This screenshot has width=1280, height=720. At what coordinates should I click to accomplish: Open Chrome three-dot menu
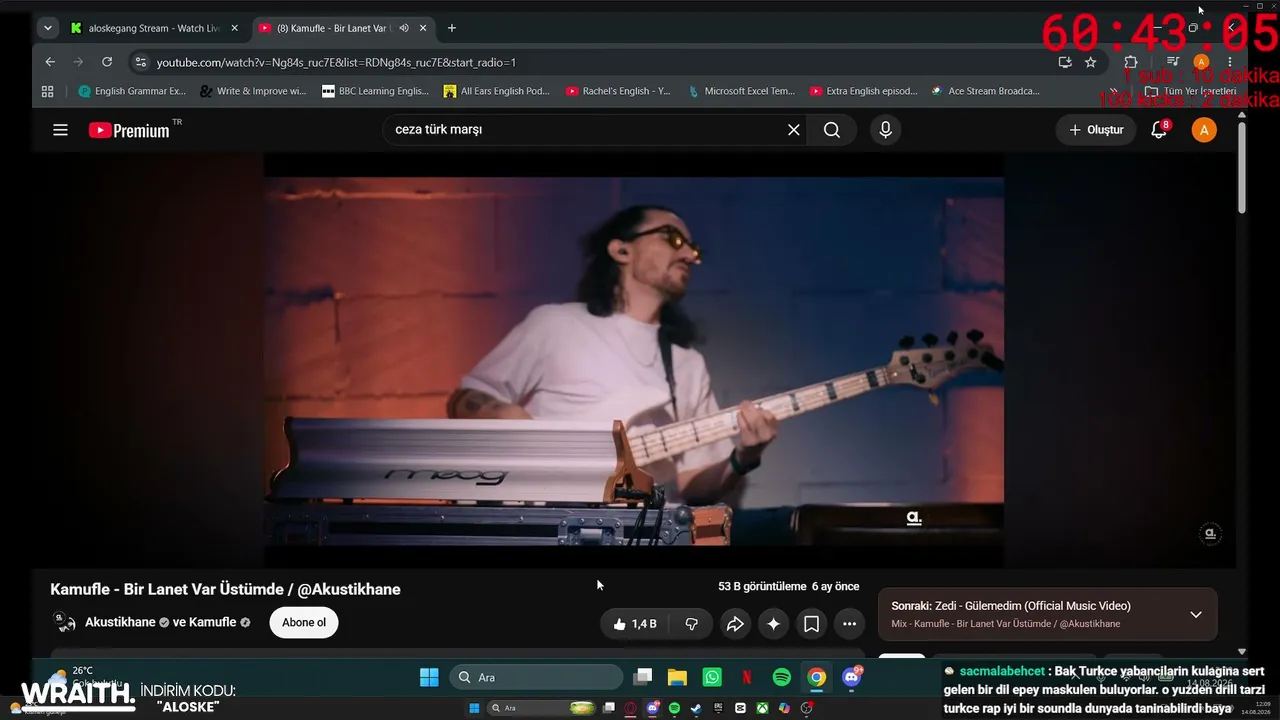[1229, 62]
